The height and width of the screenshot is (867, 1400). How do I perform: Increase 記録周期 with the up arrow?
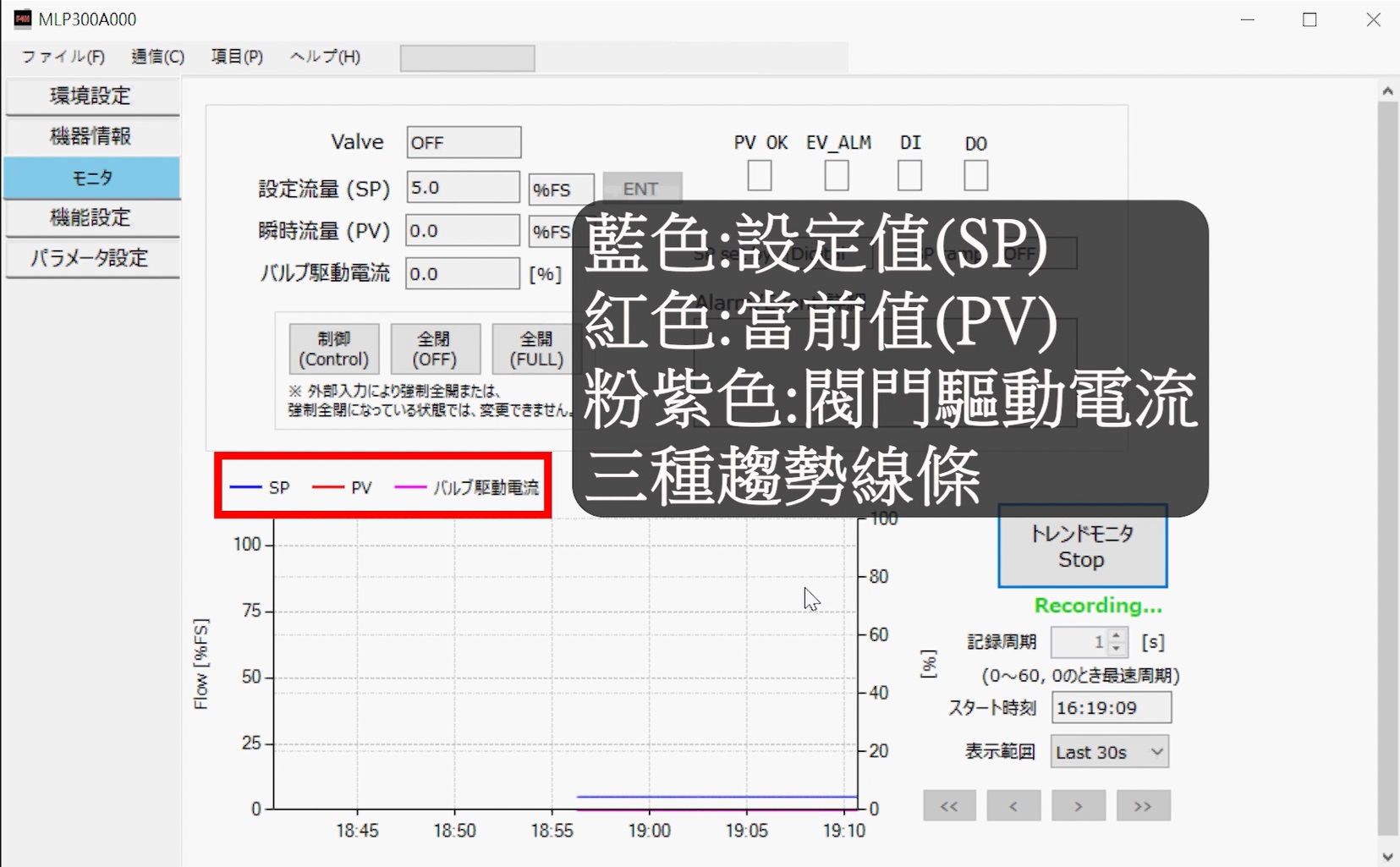pos(1117,635)
